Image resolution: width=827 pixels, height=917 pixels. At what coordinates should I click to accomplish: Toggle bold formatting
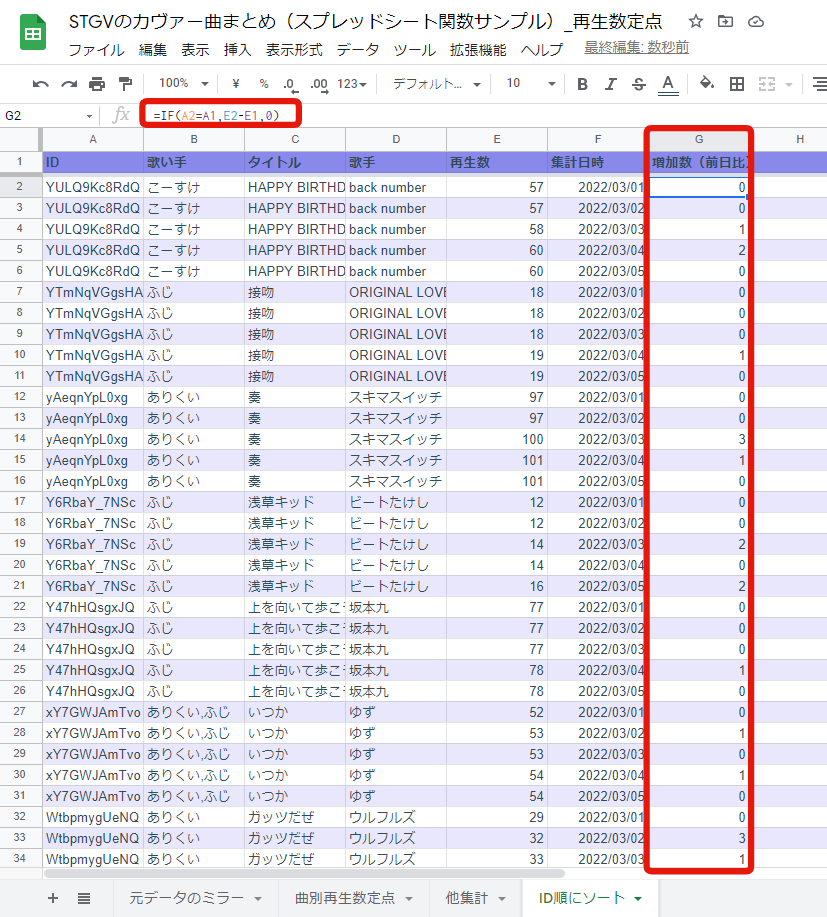coord(582,84)
